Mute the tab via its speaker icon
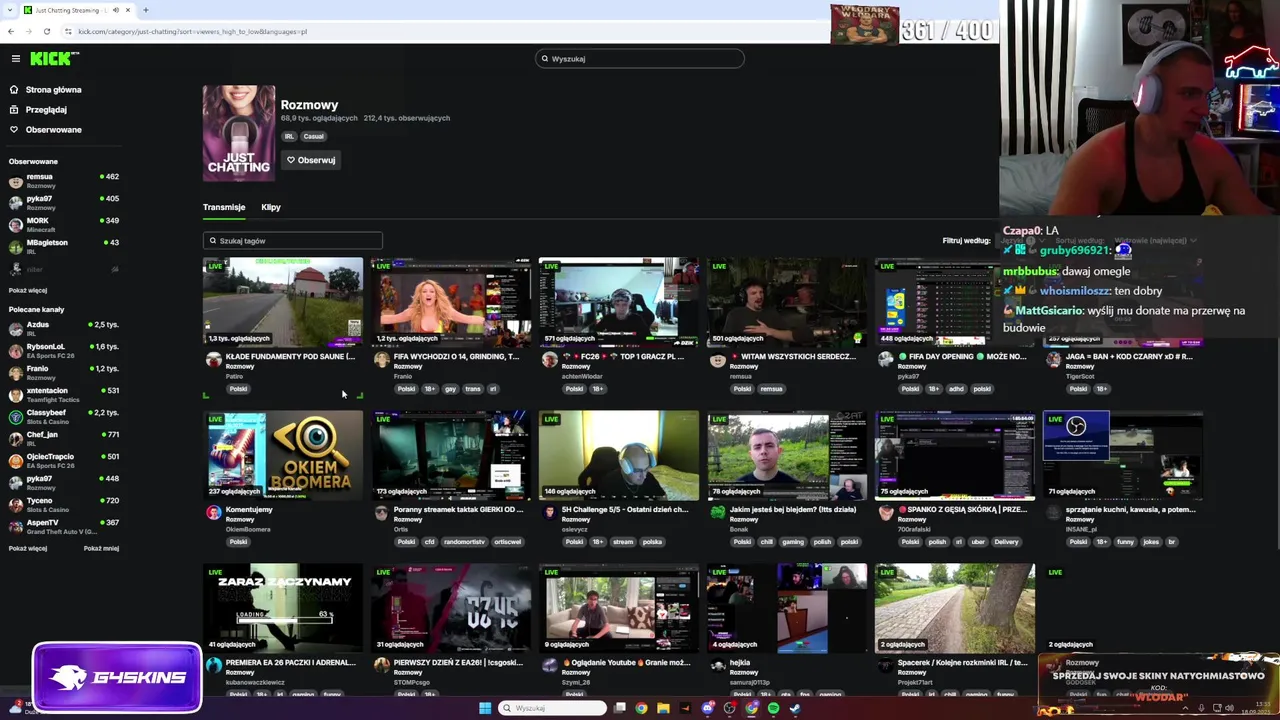This screenshot has width=1280, height=720. coord(115,10)
